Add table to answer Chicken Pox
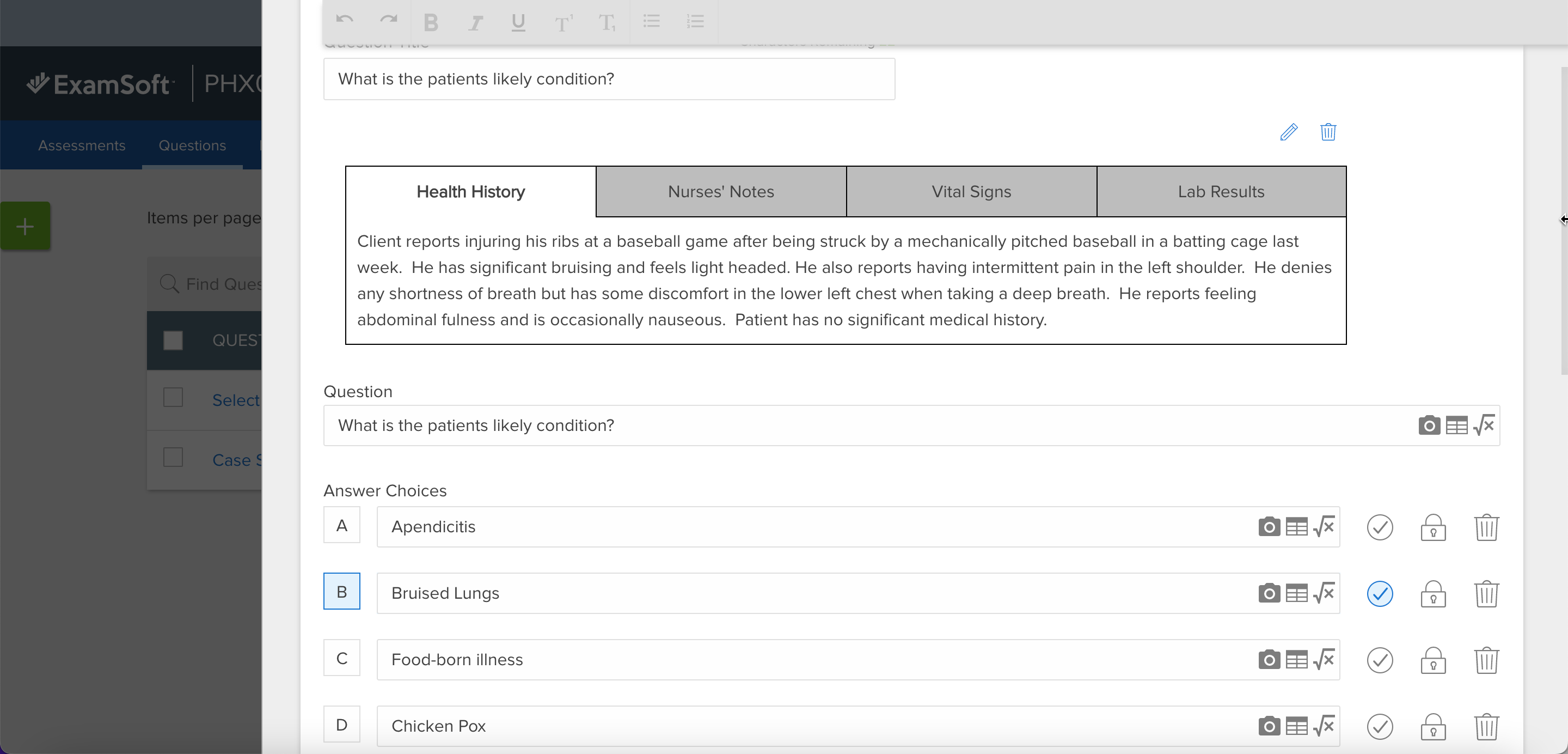 point(1296,726)
